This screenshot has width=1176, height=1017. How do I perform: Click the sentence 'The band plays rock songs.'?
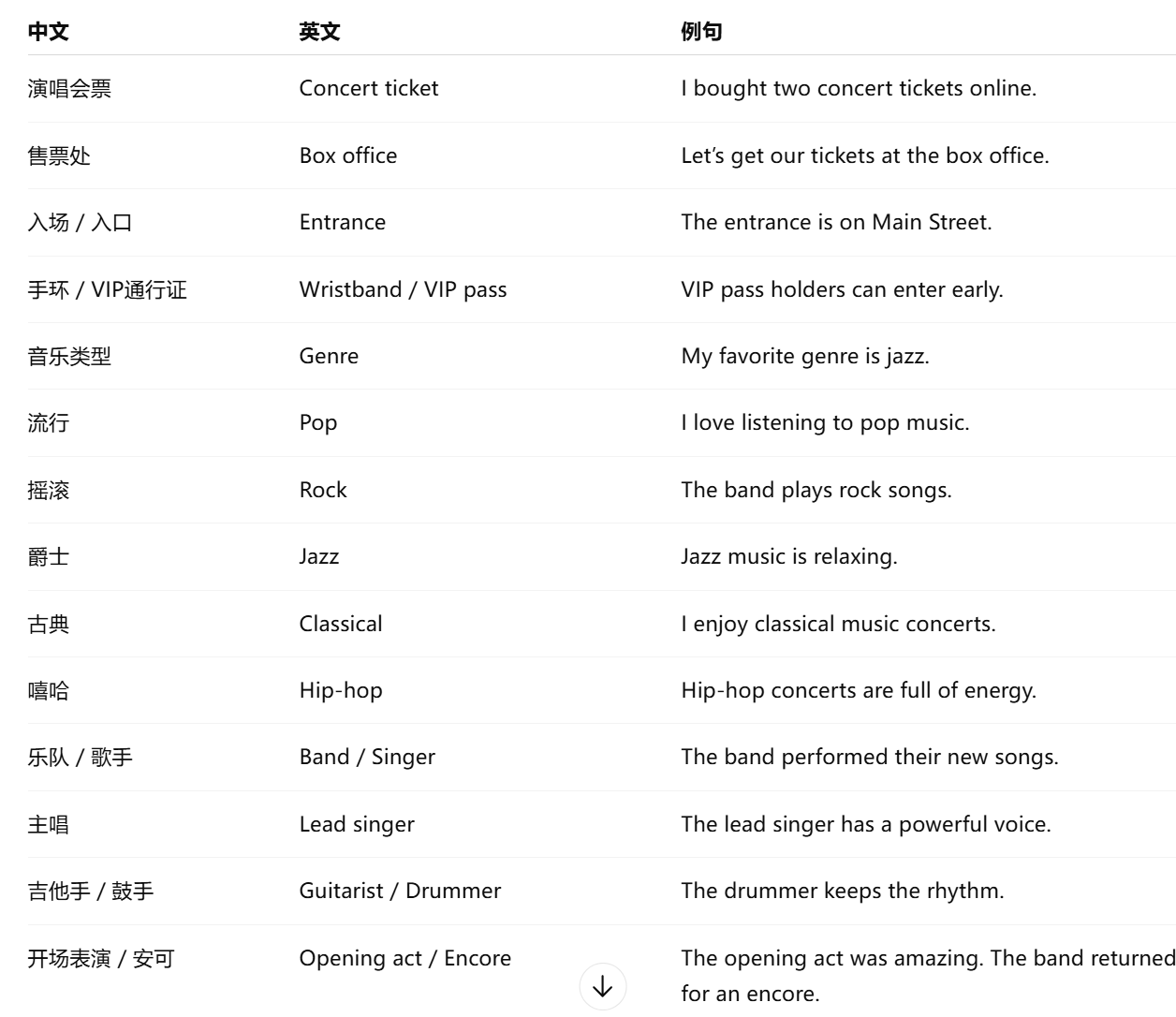tap(816, 490)
